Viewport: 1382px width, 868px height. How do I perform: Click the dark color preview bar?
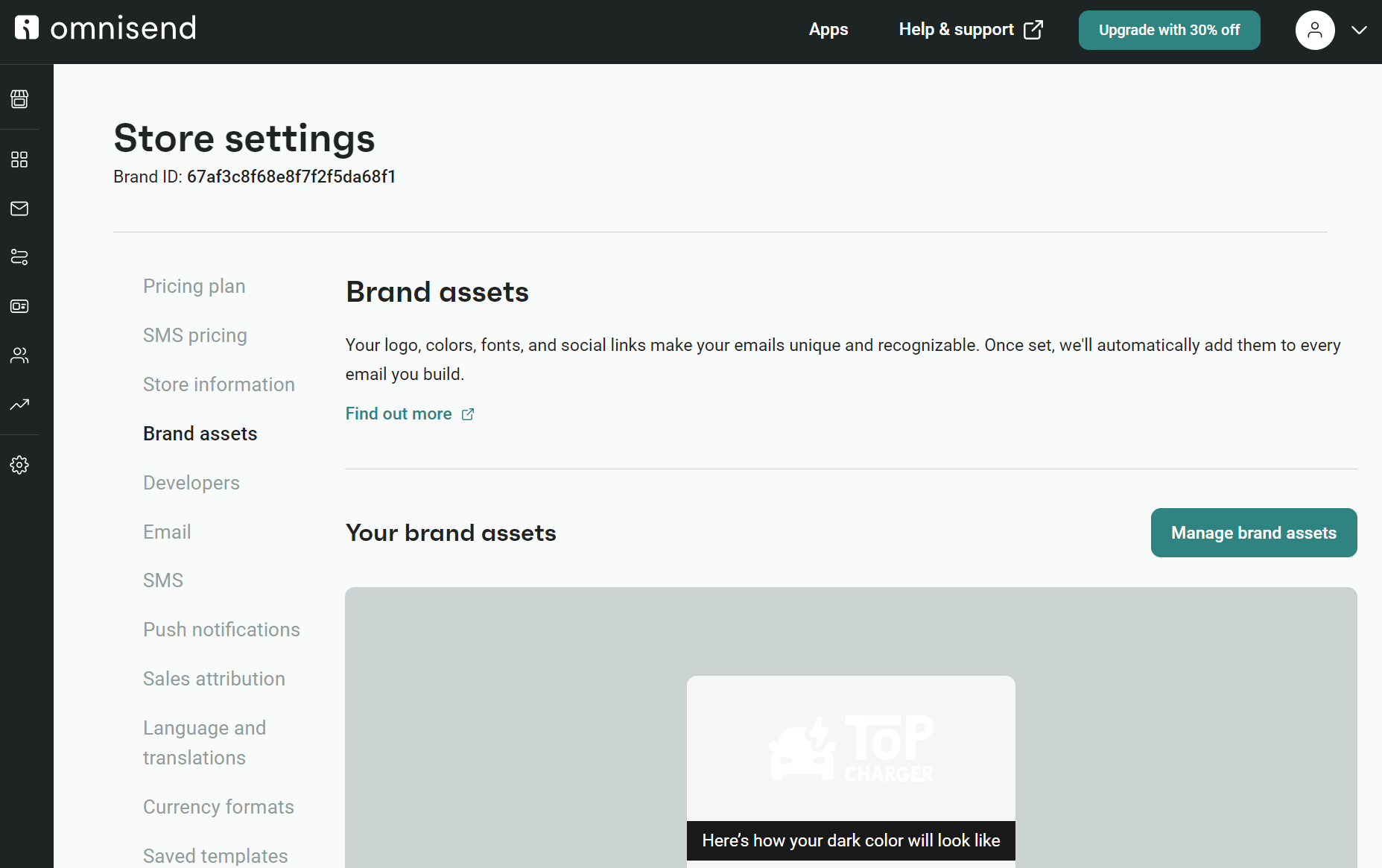pos(851,840)
